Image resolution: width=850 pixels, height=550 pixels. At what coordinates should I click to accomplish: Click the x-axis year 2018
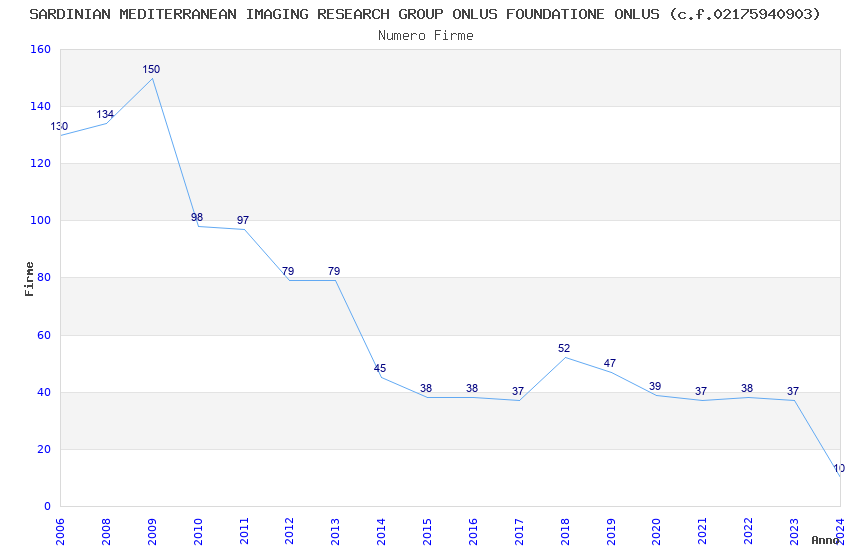pos(564,531)
